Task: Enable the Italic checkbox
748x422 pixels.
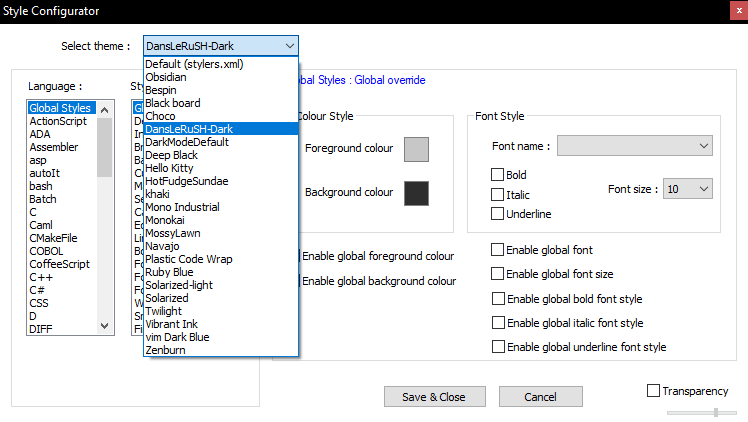Action: tap(497, 195)
